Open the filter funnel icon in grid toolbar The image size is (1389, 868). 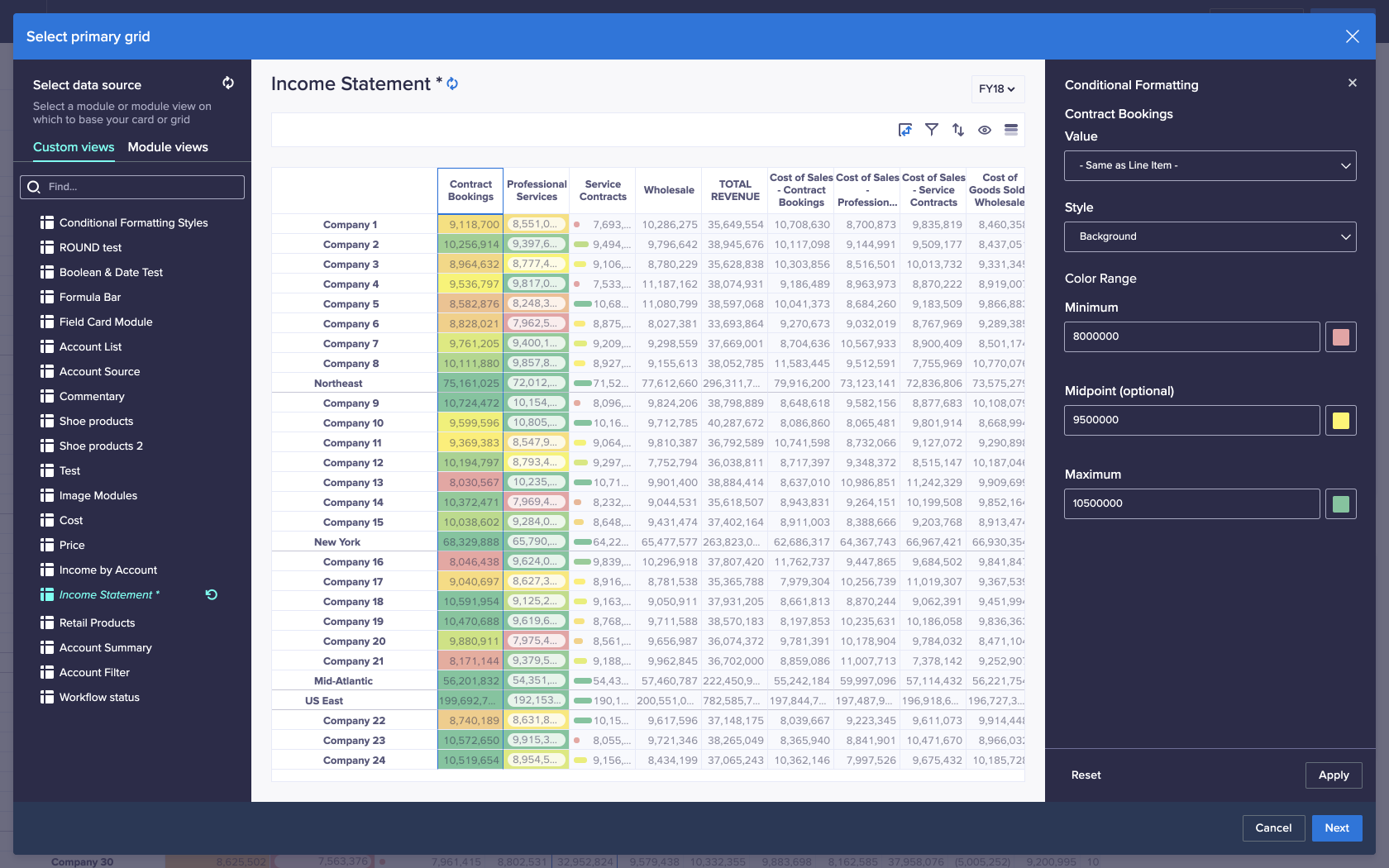click(x=932, y=130)
